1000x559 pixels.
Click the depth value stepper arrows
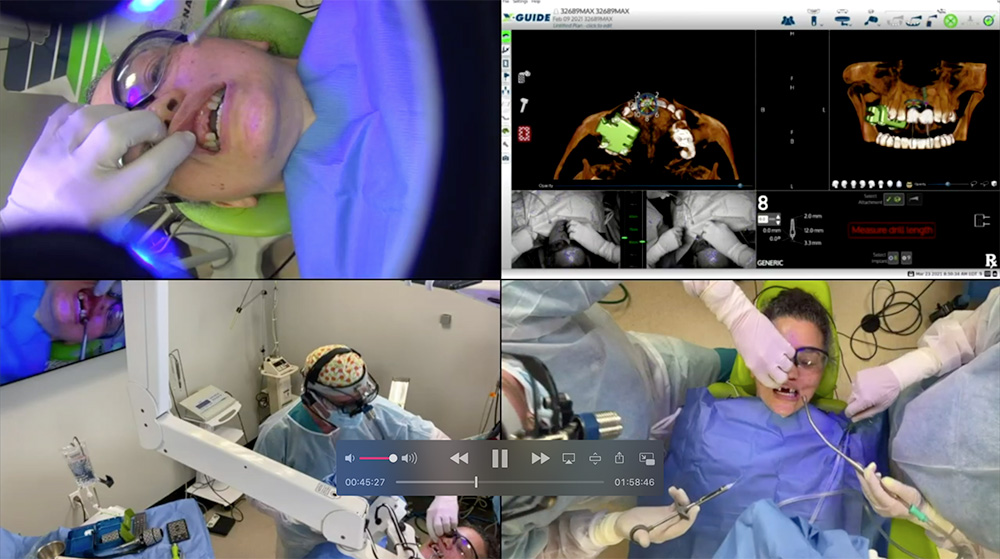777,219
